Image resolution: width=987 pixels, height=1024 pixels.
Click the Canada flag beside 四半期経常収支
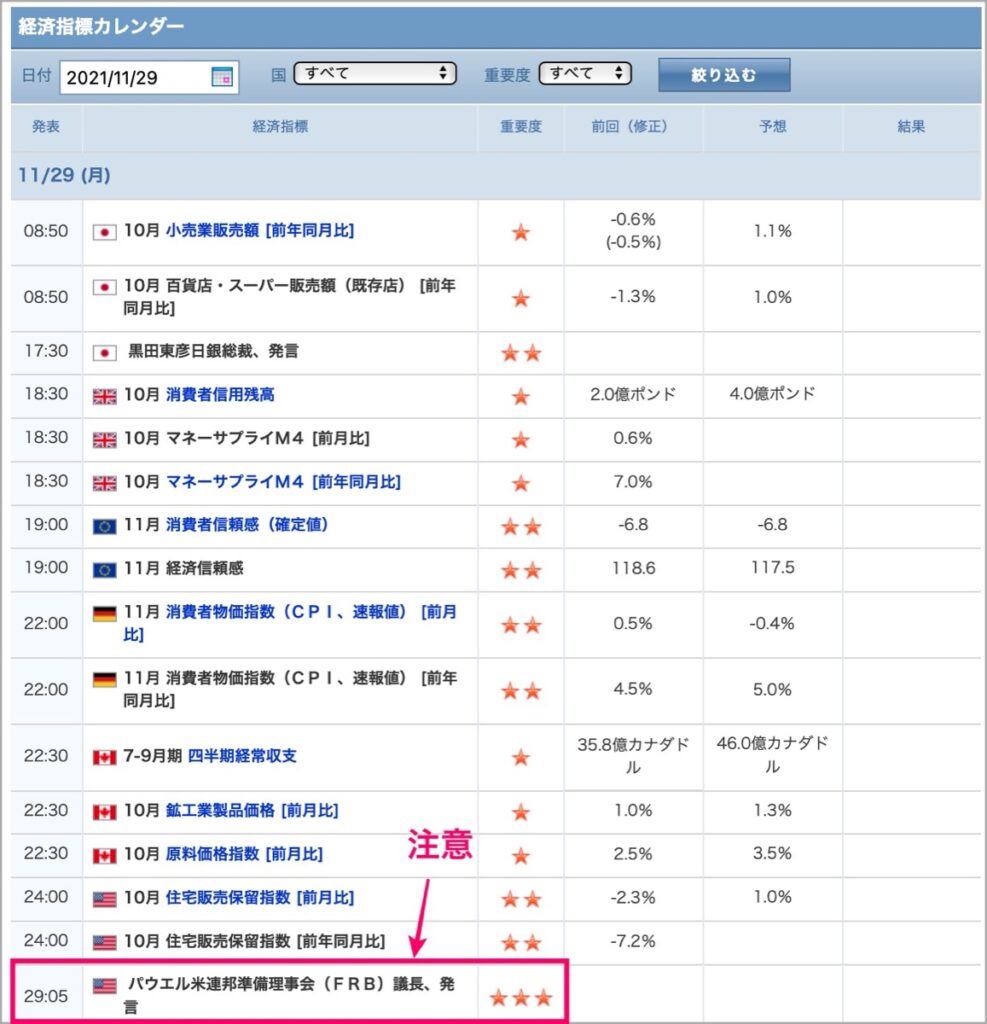pyautogui.click(x=105, y=757)
